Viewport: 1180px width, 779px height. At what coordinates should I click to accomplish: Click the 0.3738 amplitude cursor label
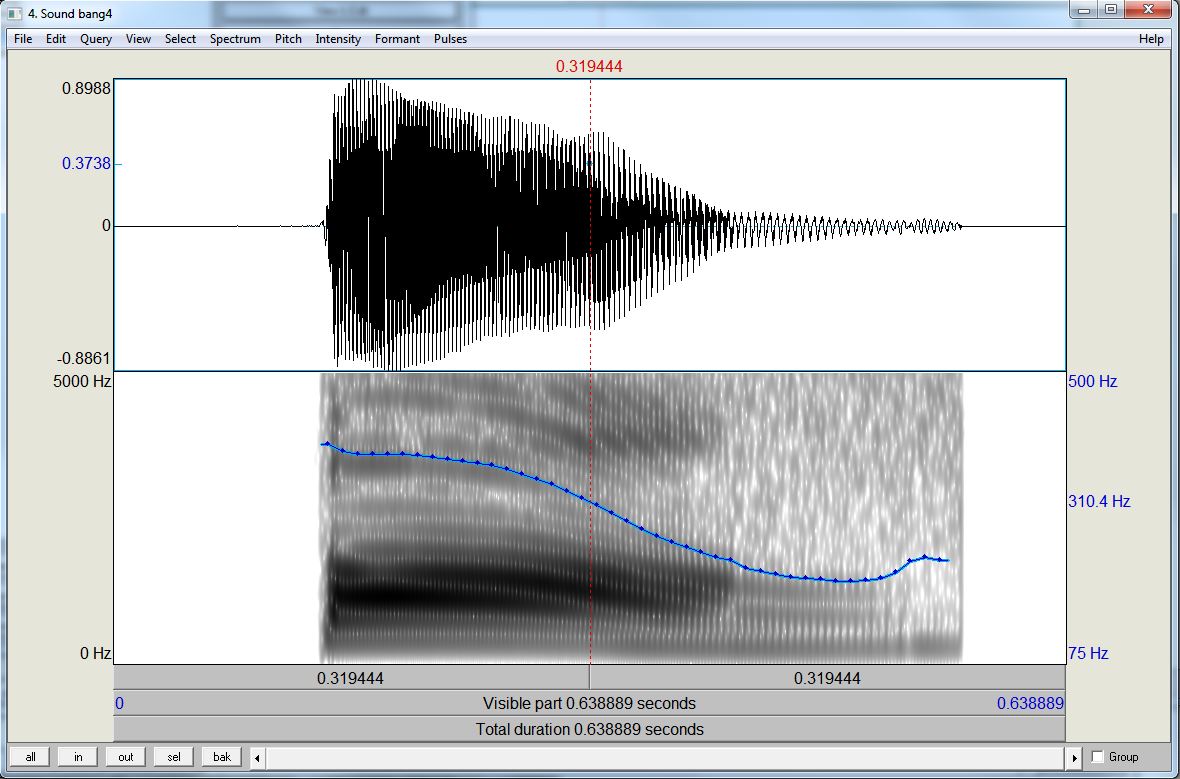pyautogui.click(x=86, y=163)
